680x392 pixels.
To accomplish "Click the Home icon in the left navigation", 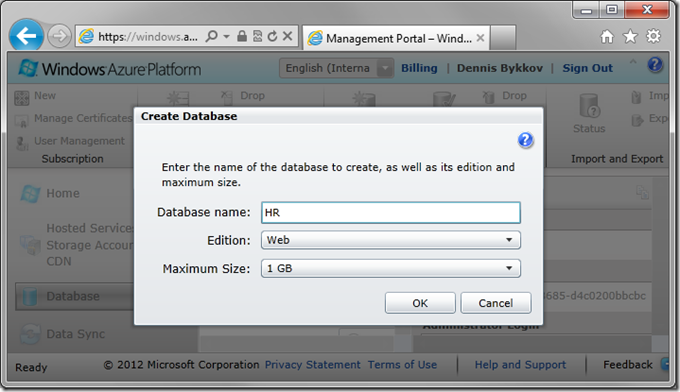I will (30, 193).
